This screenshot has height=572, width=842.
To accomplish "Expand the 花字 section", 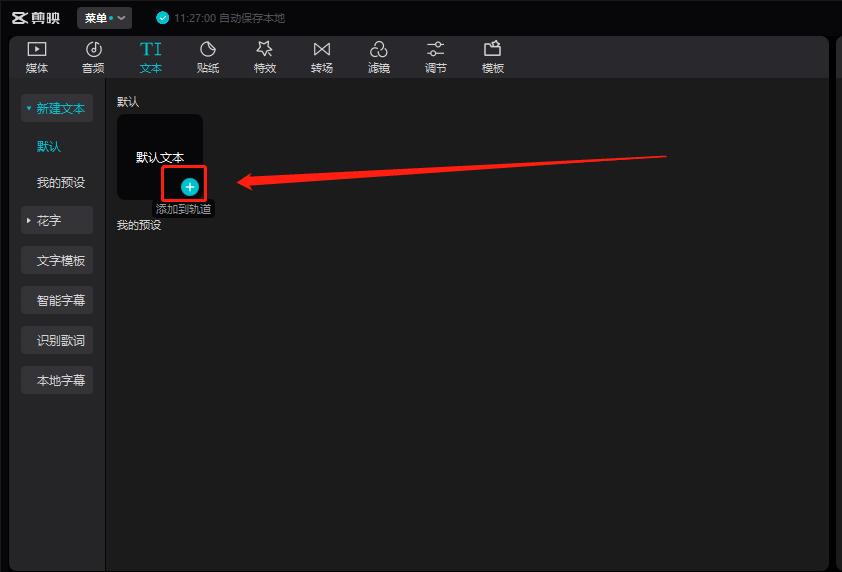I will point(57,220).
